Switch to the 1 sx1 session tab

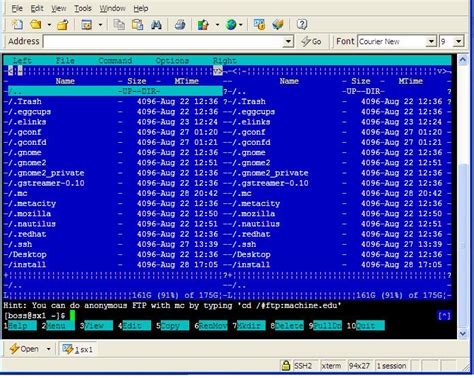point(77,349)
